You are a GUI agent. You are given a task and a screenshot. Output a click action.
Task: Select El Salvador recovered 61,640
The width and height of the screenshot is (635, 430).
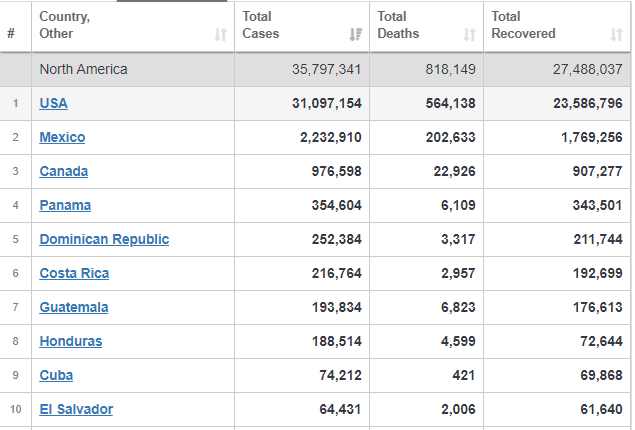pyautogui.click(x=601, y=409)
